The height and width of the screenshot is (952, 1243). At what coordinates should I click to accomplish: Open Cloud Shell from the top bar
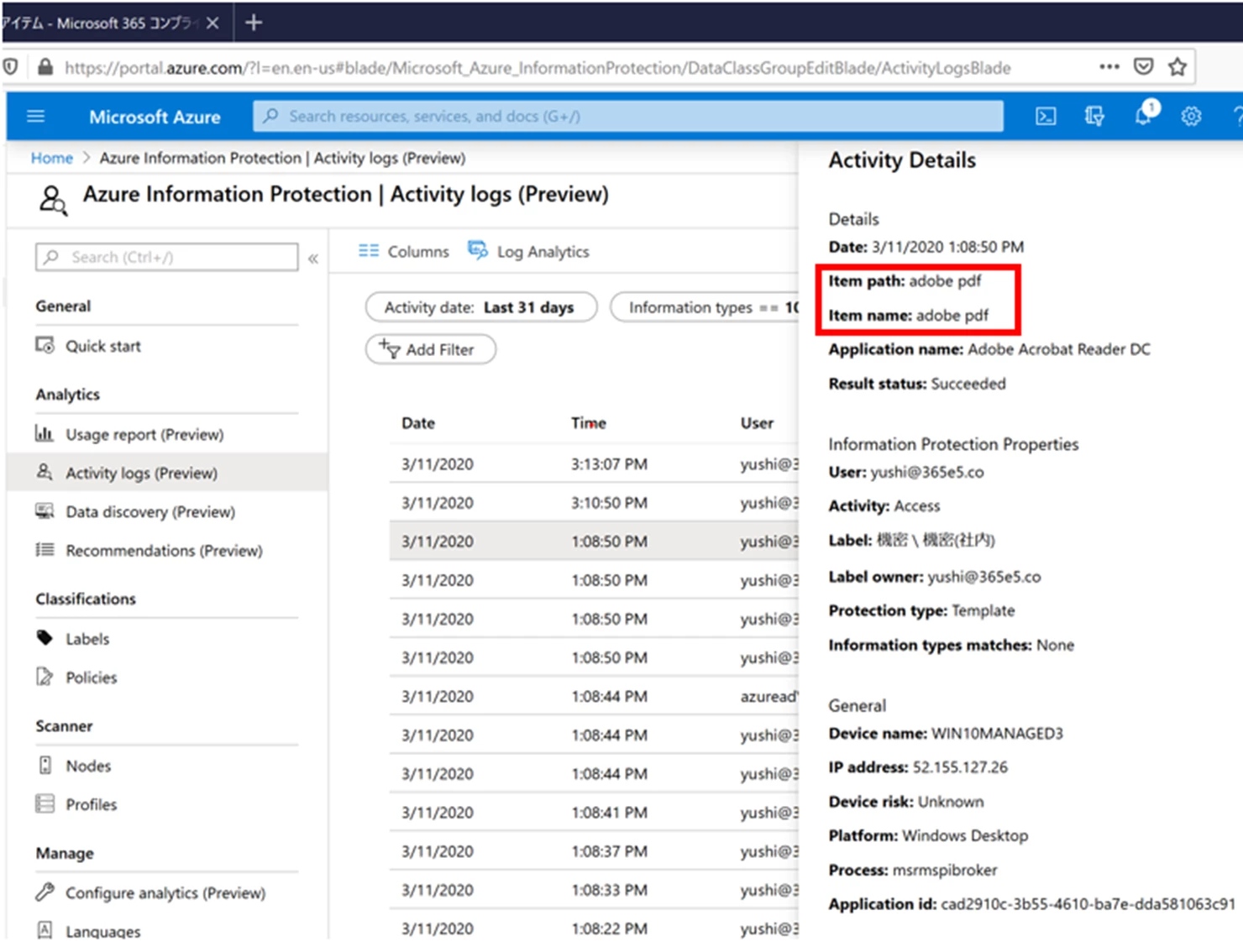coord(1046,116)
